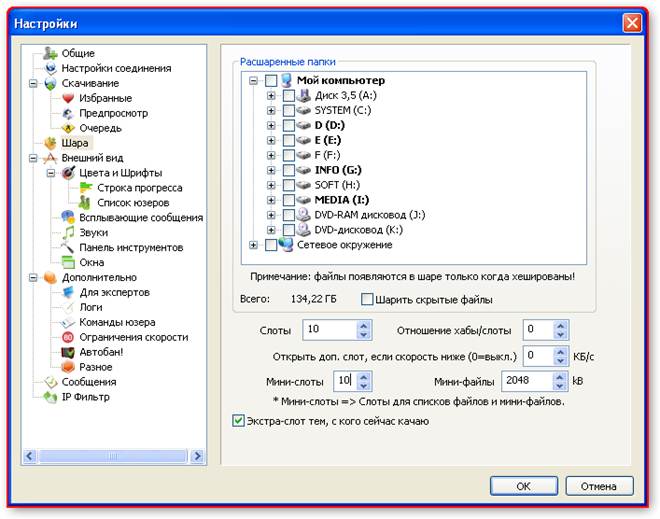Collapse the Внешний вид tree branch
Image resolution: width=660 pixels, height=519 pixels.
click(x=33, y=158)
